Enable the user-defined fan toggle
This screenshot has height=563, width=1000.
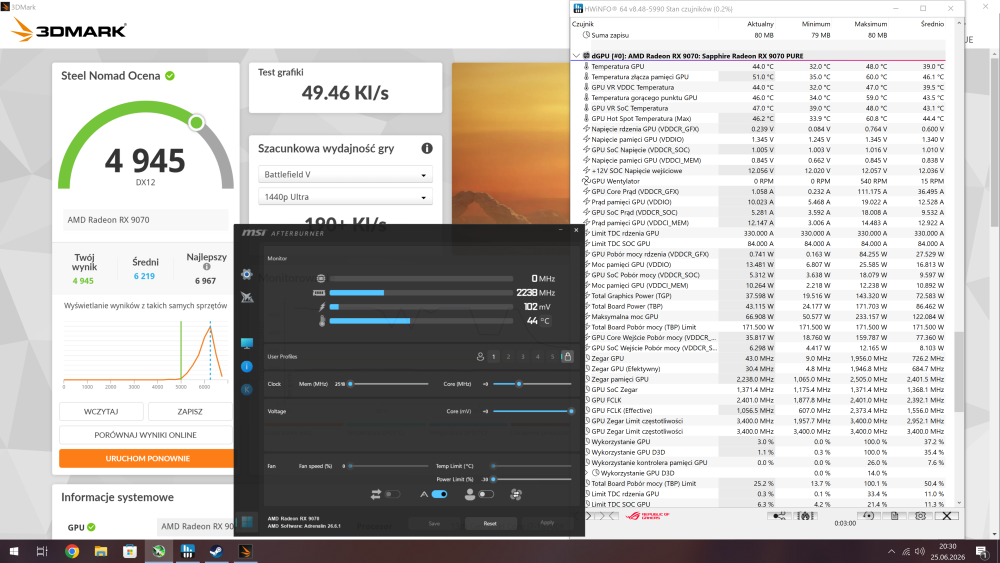pos(486,494)
